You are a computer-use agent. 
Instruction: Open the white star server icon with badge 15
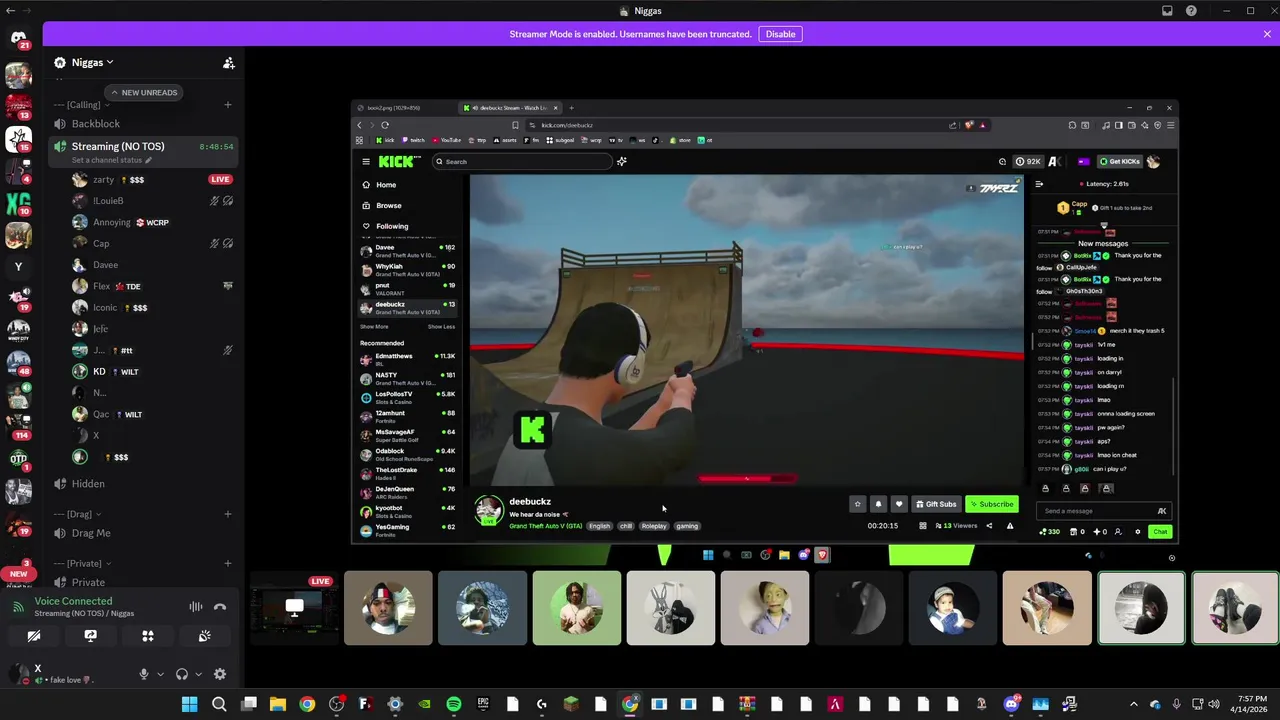pyautogui.click(x=18, y=139)
